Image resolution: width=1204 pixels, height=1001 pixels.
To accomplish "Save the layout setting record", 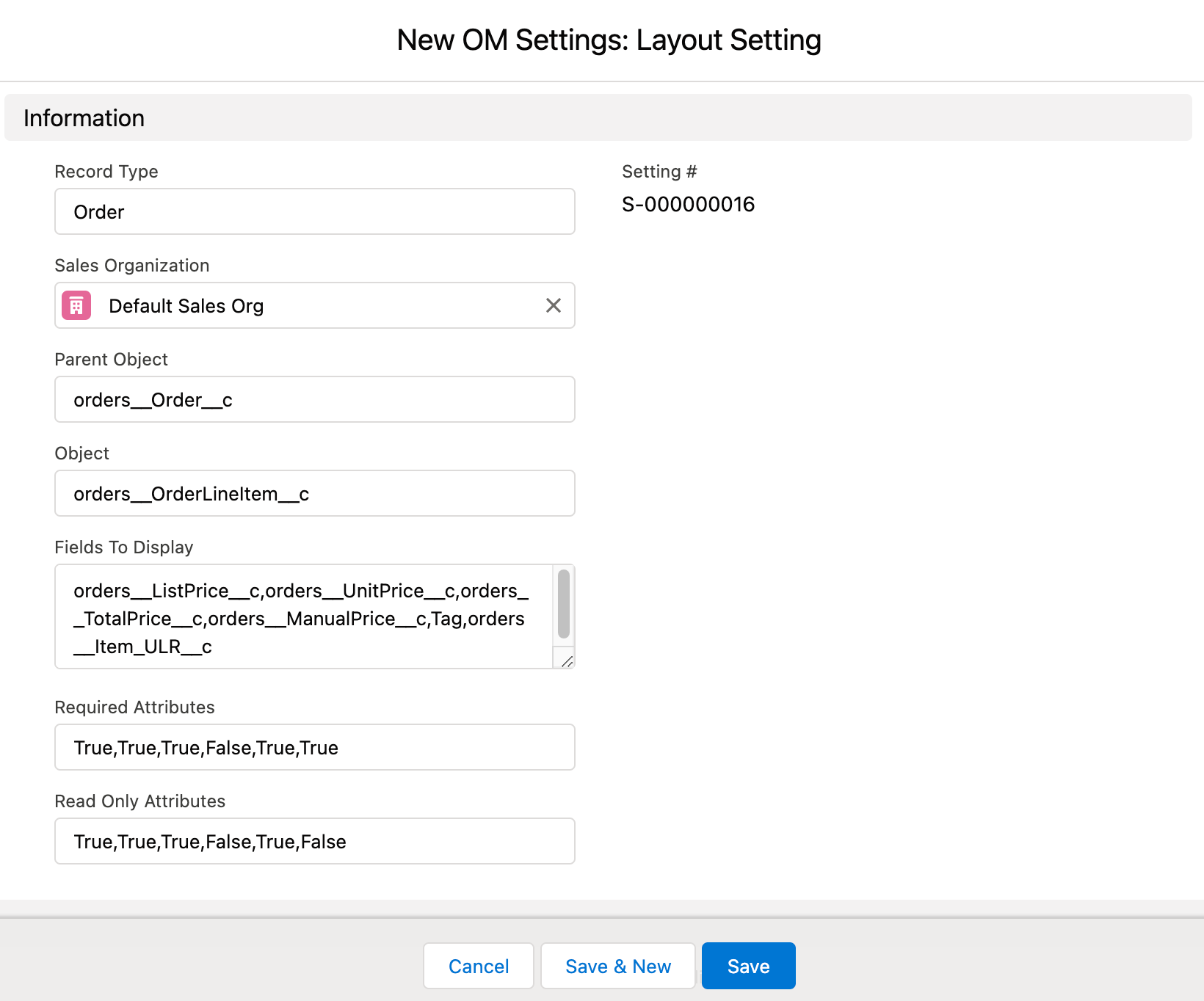I will pos(748,966).
